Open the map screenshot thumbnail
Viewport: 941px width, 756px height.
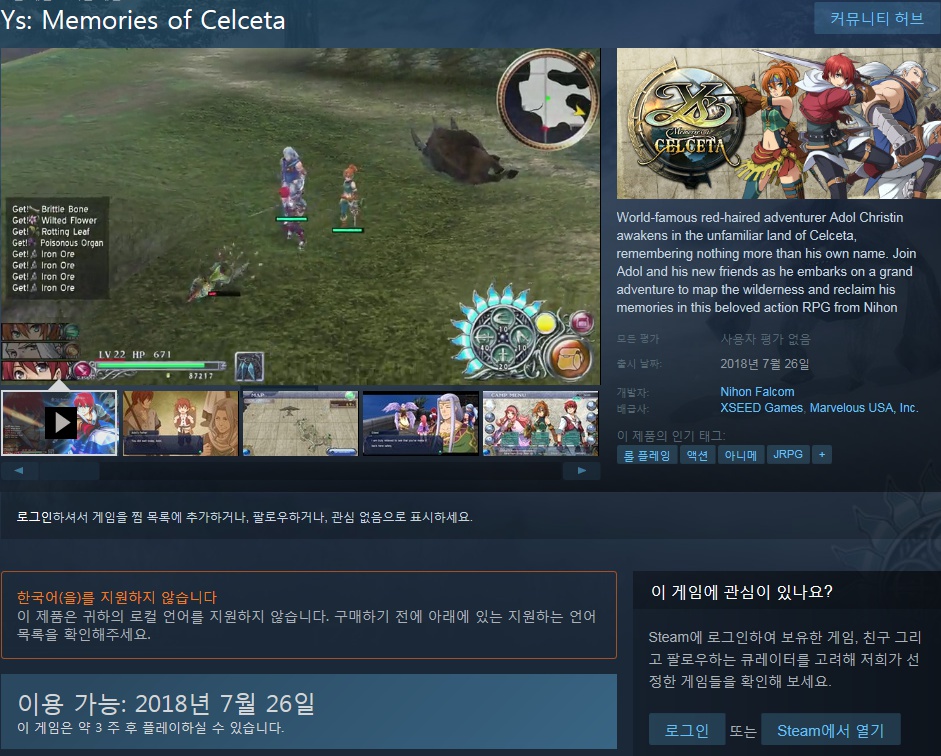click(301, 423)
